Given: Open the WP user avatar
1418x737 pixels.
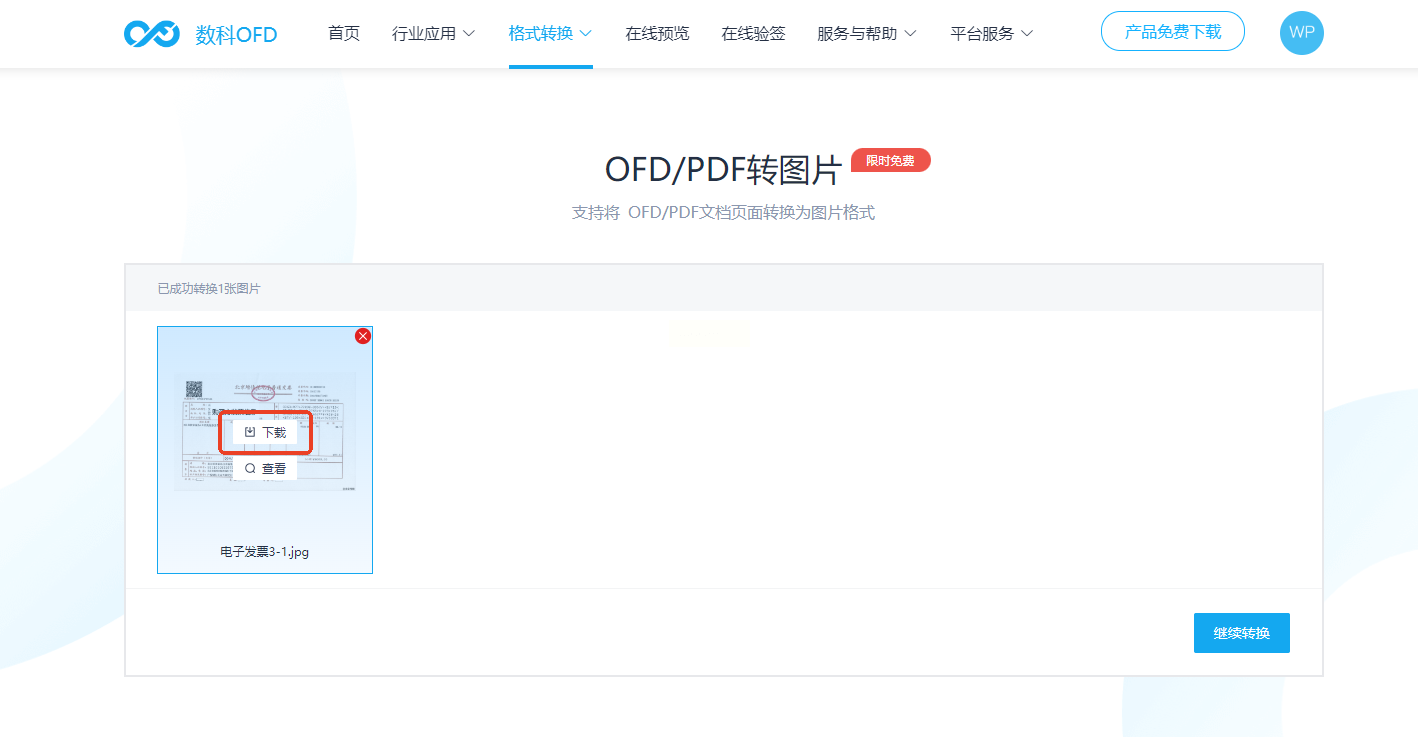Looking at the screenshot, I should [1301, 32].
